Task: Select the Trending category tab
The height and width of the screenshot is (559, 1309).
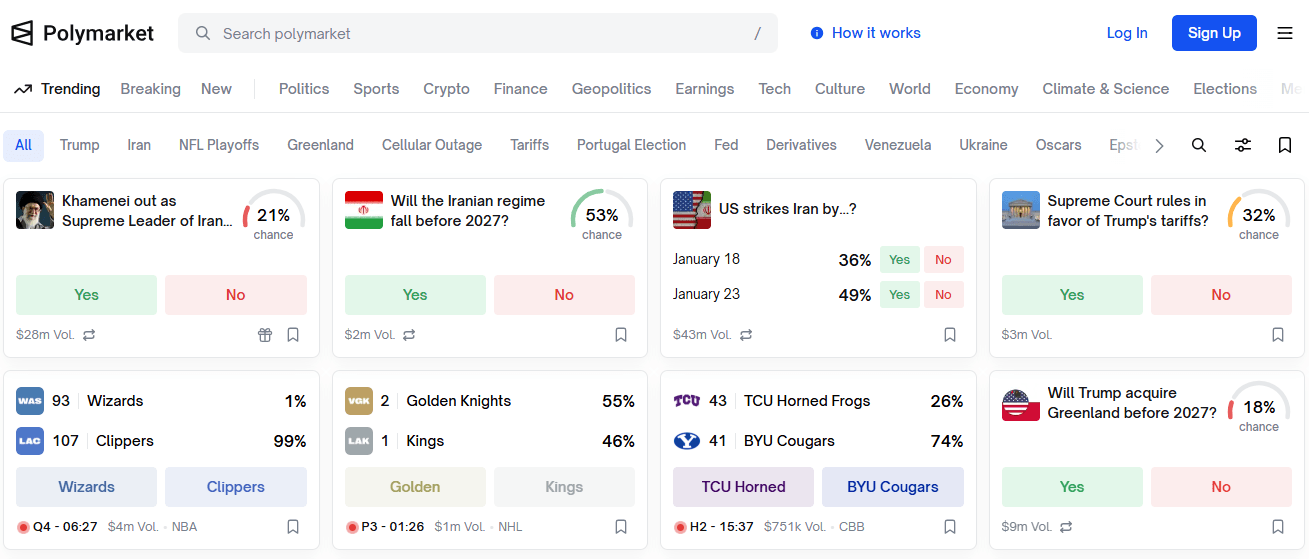Action: [x=58, y=89]
